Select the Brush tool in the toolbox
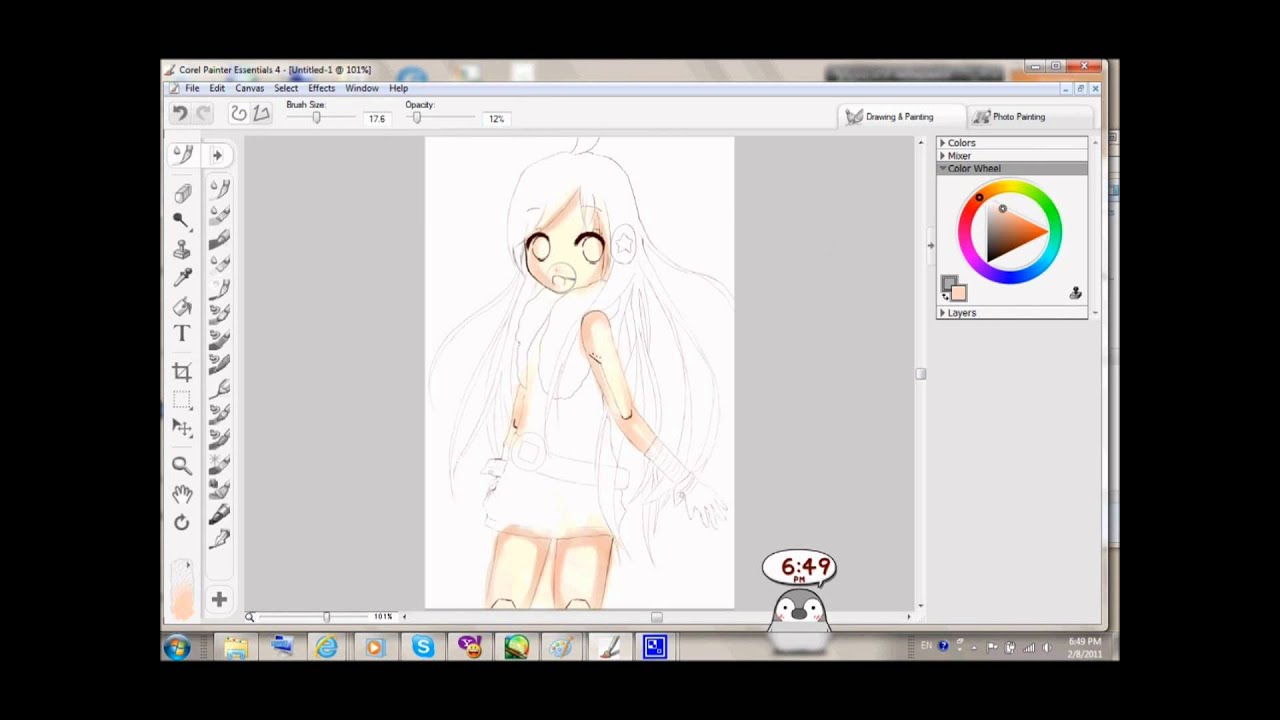 [183, 154]
